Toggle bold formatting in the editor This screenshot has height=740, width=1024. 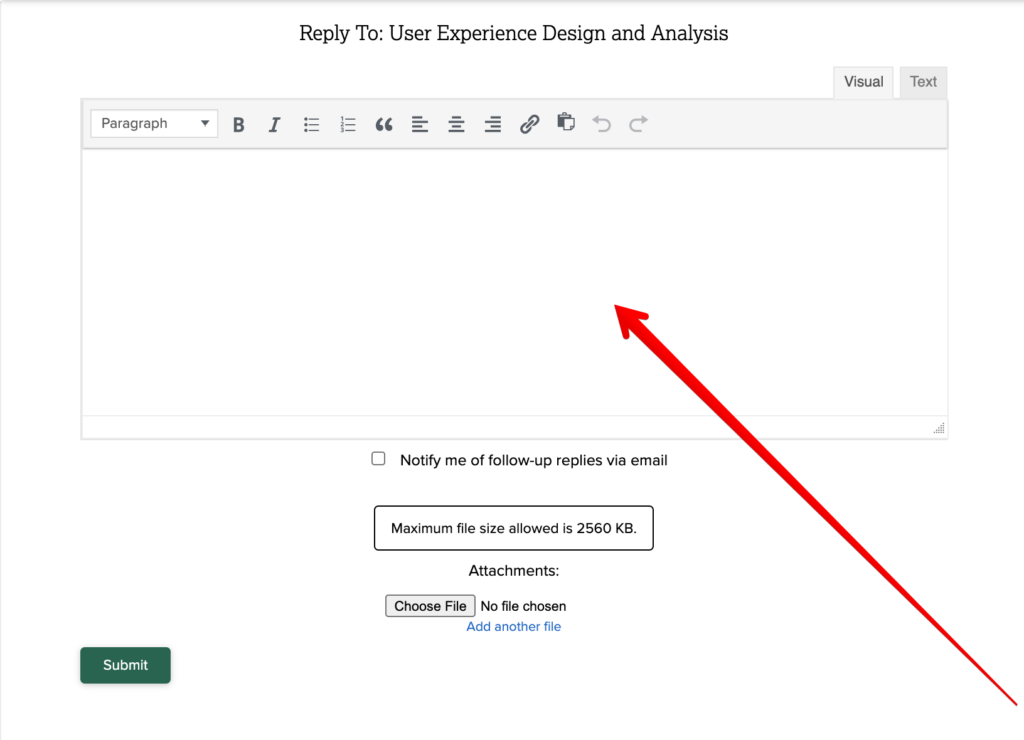(x=238, y=123)
